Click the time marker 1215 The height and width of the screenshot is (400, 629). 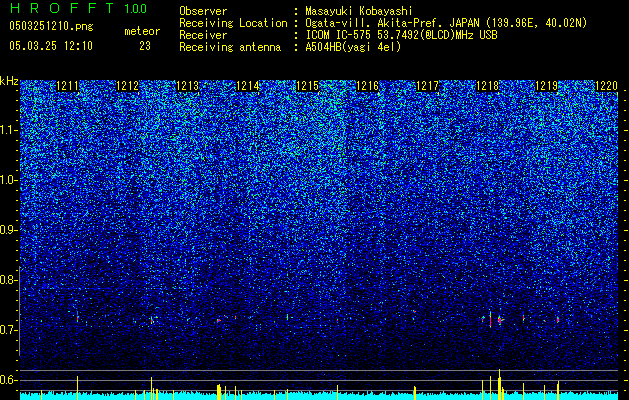coord(307,86)
